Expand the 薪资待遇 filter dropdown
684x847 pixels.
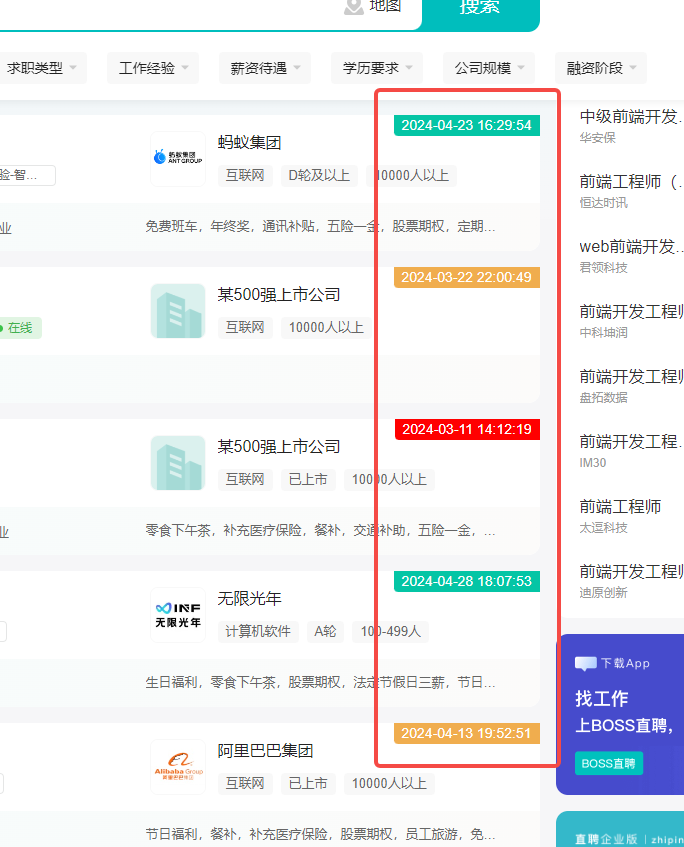point(265,68)
